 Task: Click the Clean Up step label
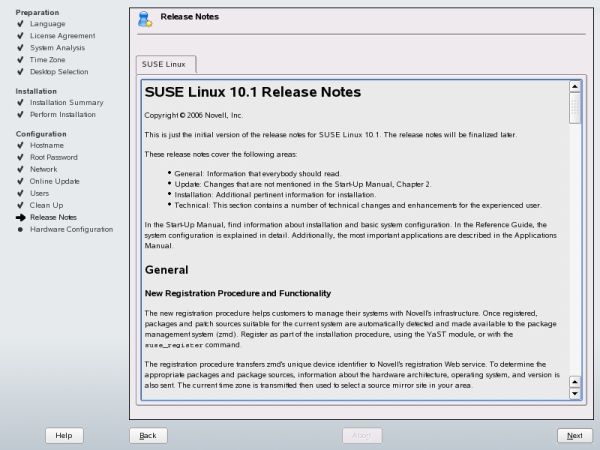[x=46, y=205]
